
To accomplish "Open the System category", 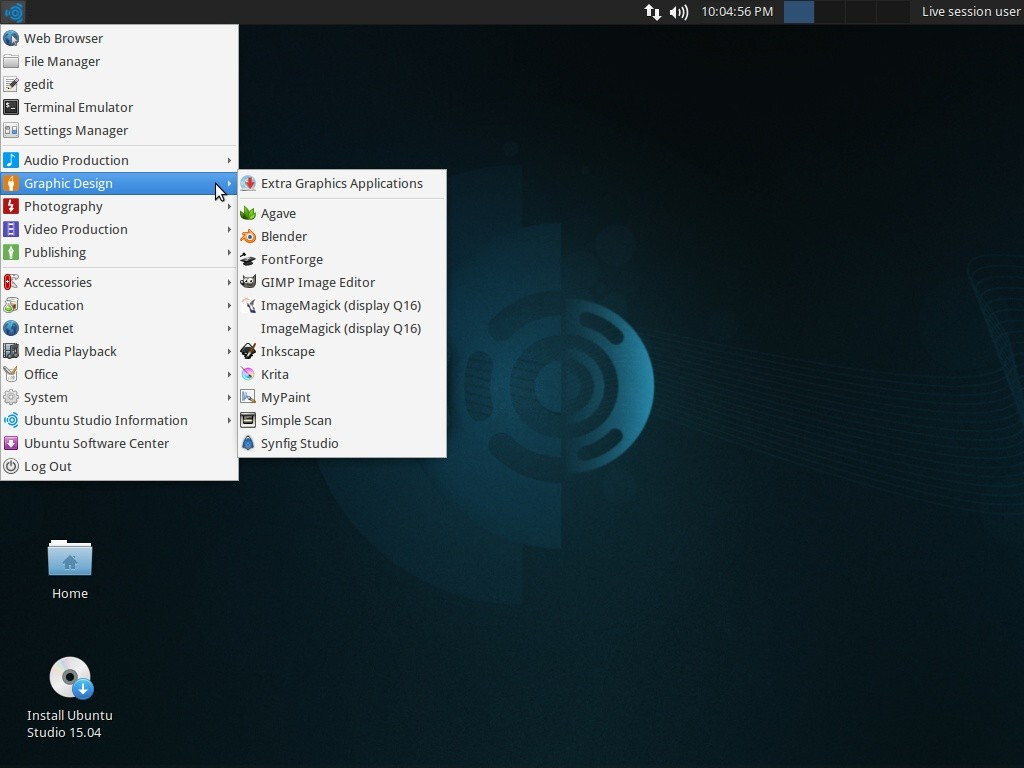I will click(119, 397).
